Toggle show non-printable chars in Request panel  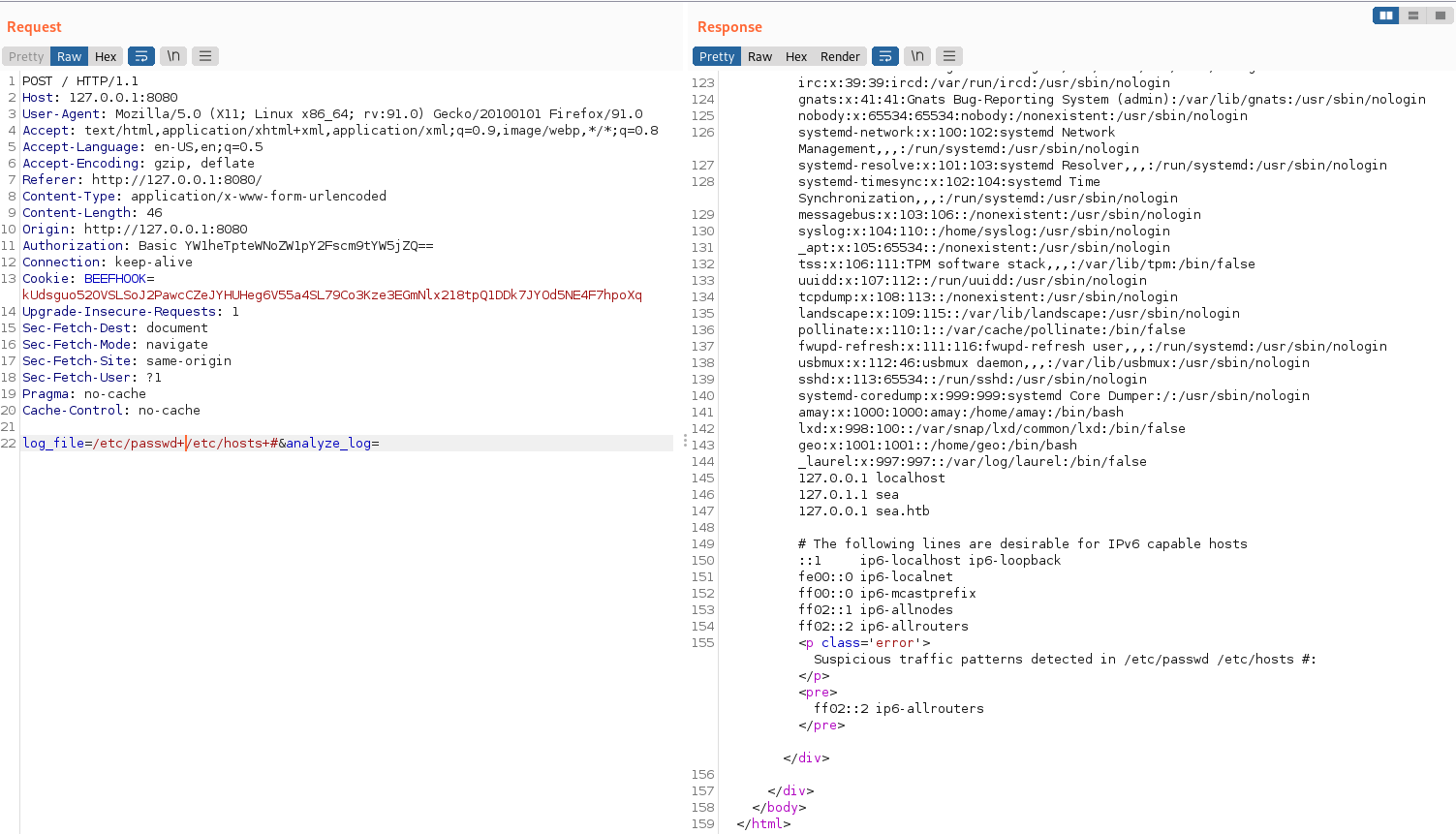(x=173, y=56)
